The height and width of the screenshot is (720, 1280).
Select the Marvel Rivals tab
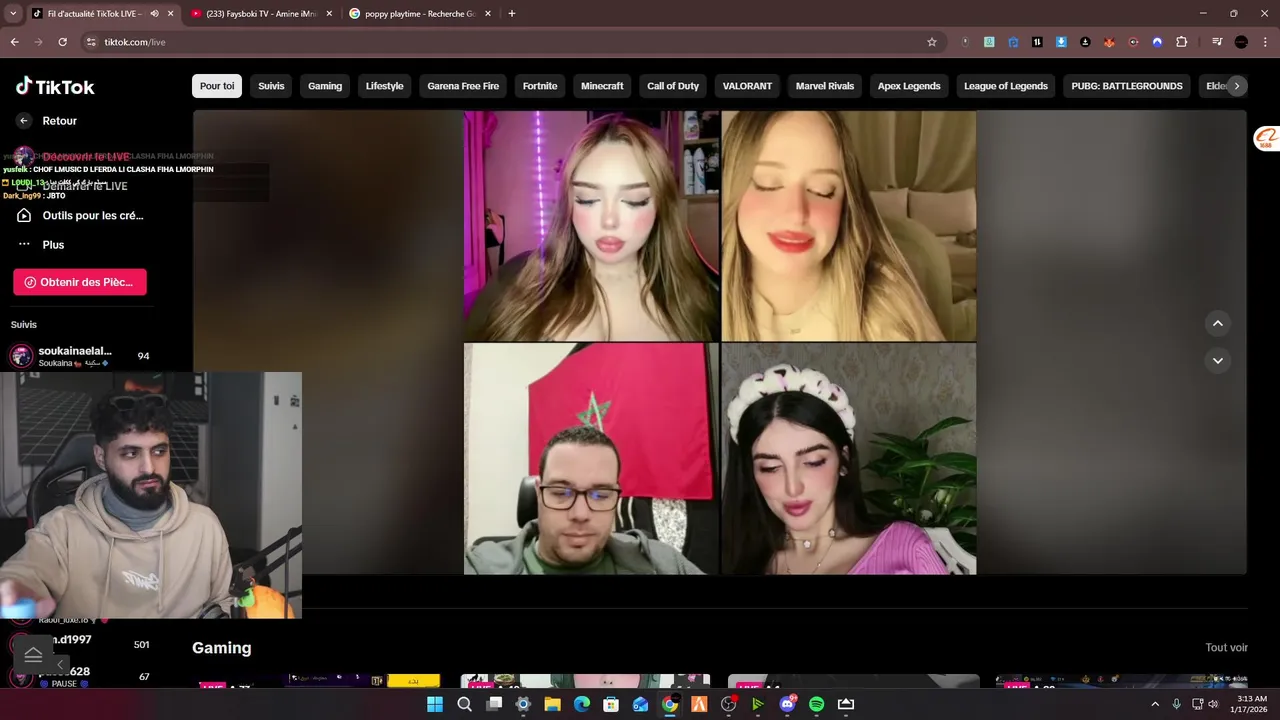pyautogui.click(x=825, y=86)
